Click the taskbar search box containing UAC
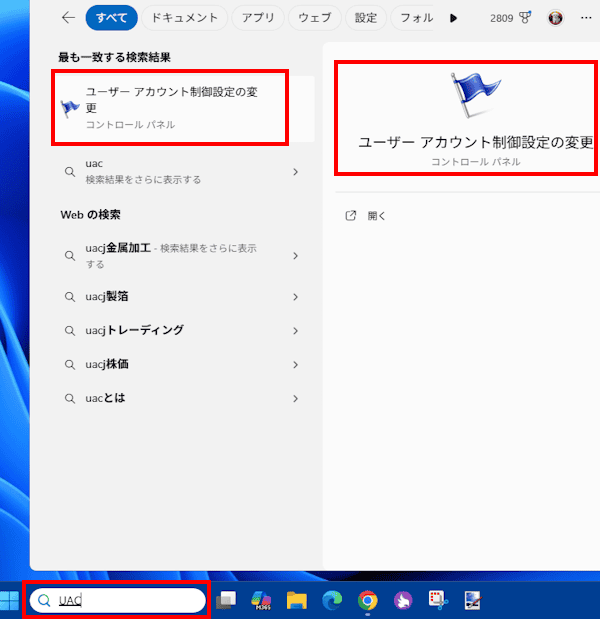600x619 pixels. 117,600
